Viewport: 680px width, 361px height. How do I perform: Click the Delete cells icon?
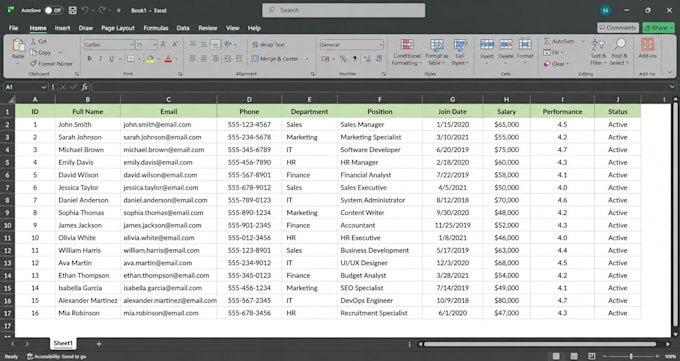click(x=506, y=44)
